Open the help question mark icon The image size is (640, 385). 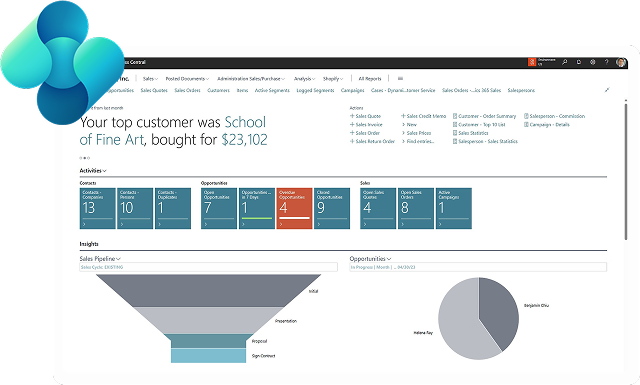point(607,62)
